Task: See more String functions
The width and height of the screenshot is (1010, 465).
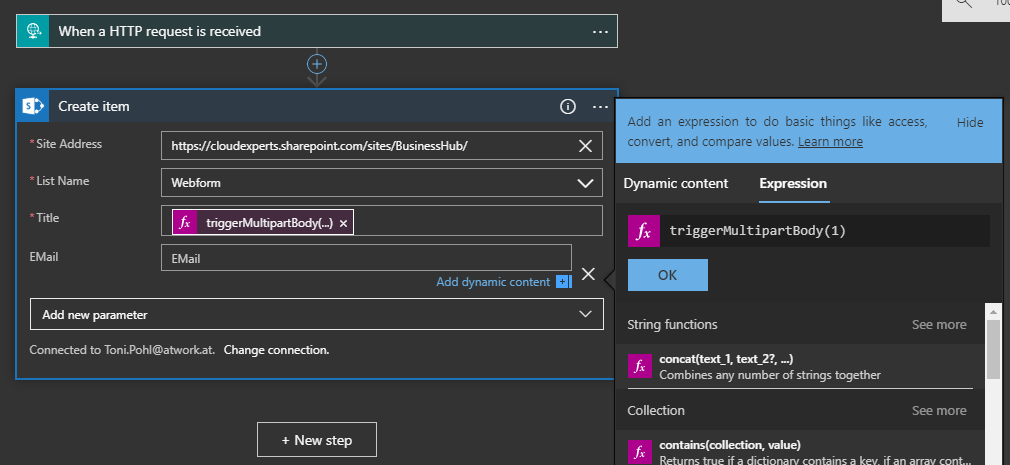Action: point(938,325)
